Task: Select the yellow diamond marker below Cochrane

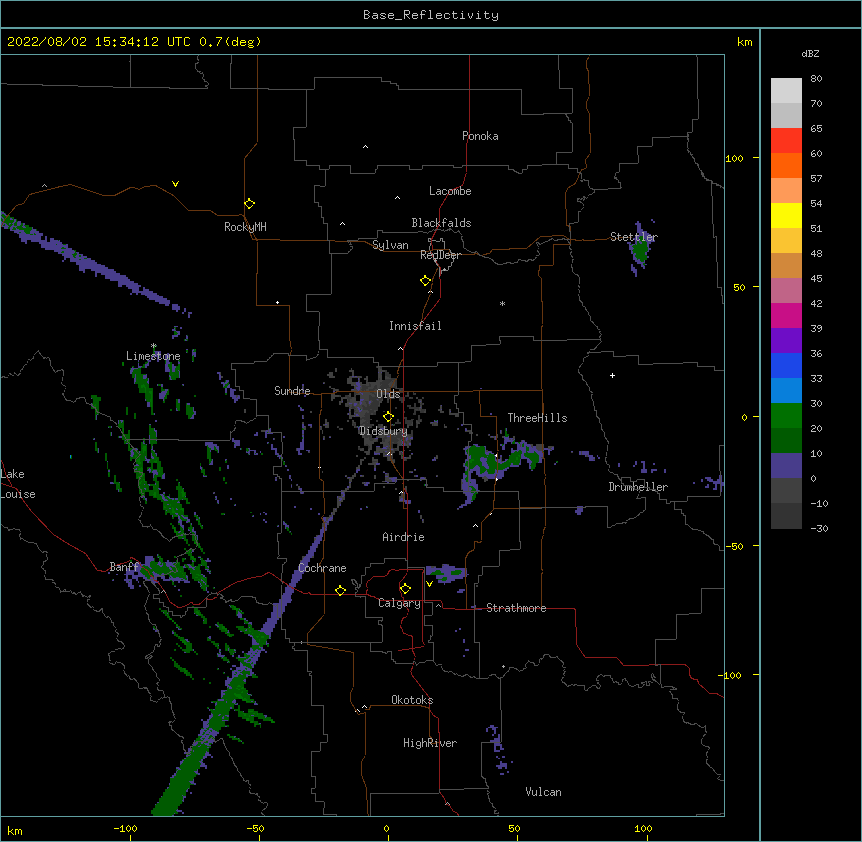Action: coord(340,590)
